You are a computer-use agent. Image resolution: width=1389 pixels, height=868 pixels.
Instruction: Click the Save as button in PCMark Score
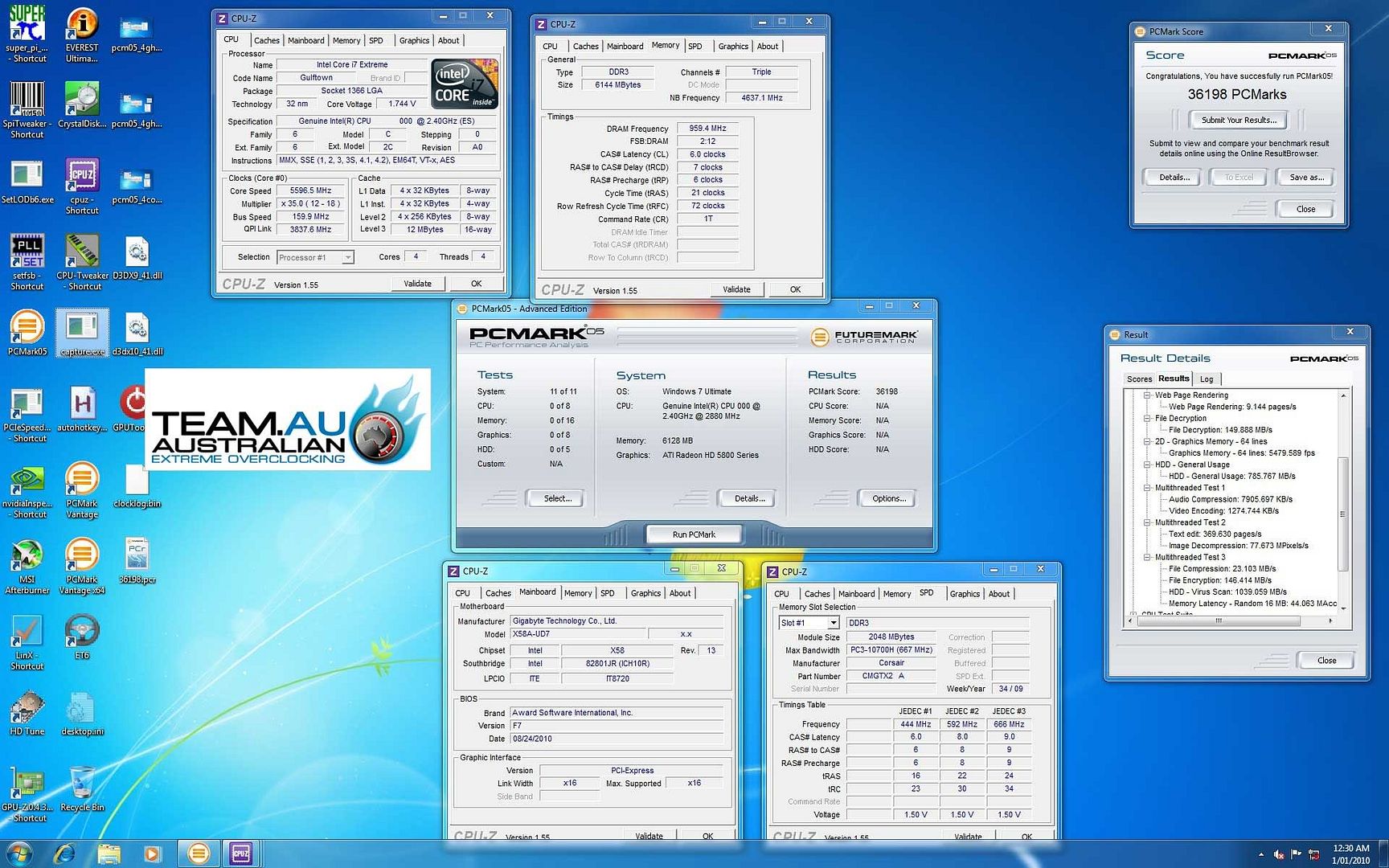pyautogui.click(x=1305, y=178)
